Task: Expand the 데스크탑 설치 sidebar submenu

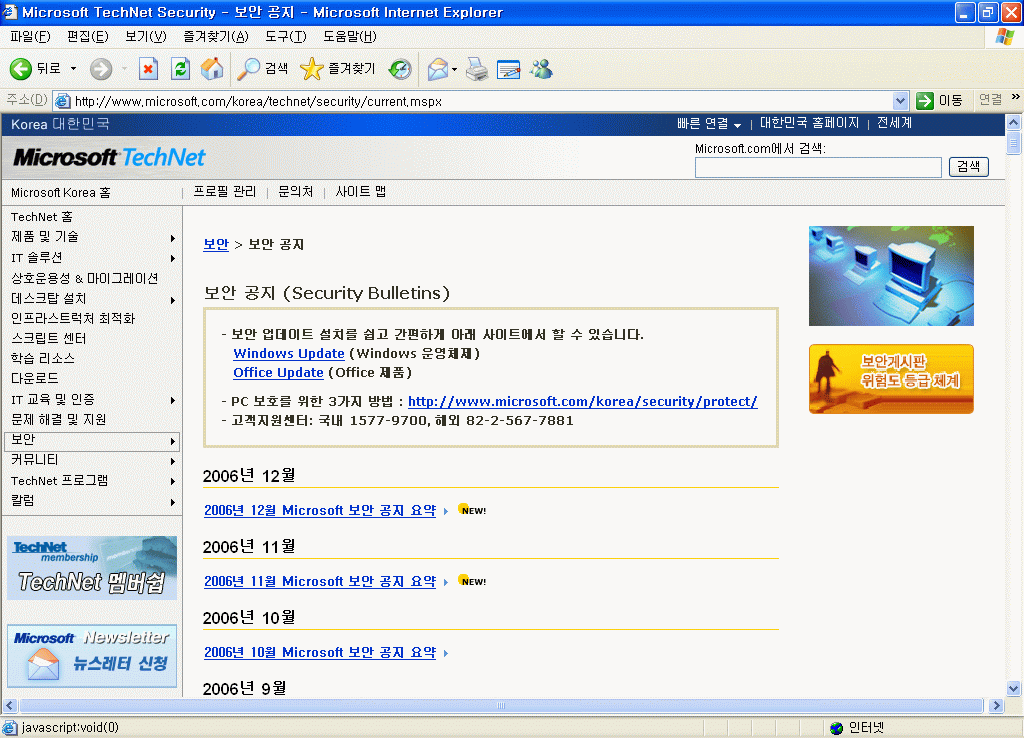Action: pos(172,300)
